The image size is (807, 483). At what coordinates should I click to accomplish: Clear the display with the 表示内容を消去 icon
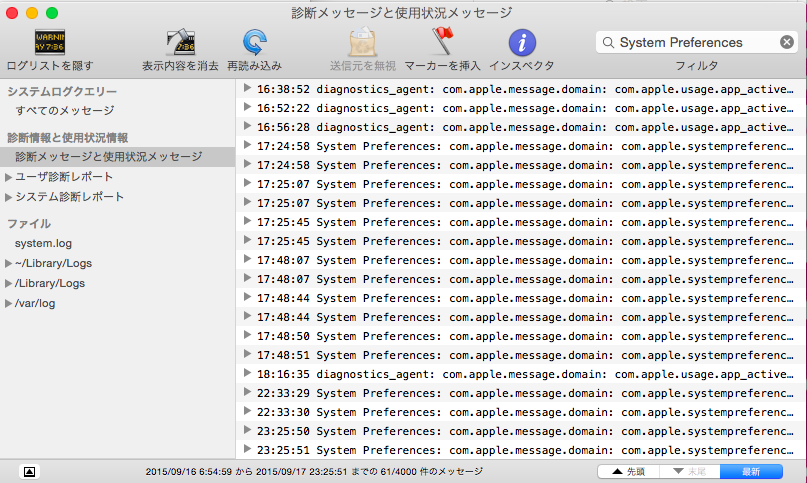[180, 42]
